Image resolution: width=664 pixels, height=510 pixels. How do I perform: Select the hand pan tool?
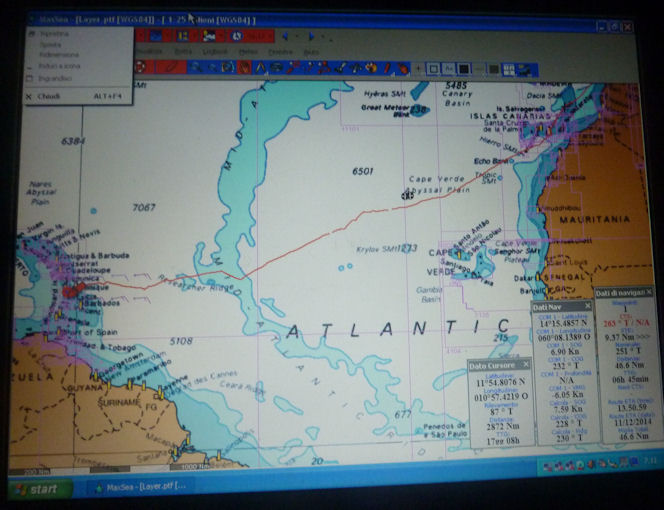(x=244, y=67)
